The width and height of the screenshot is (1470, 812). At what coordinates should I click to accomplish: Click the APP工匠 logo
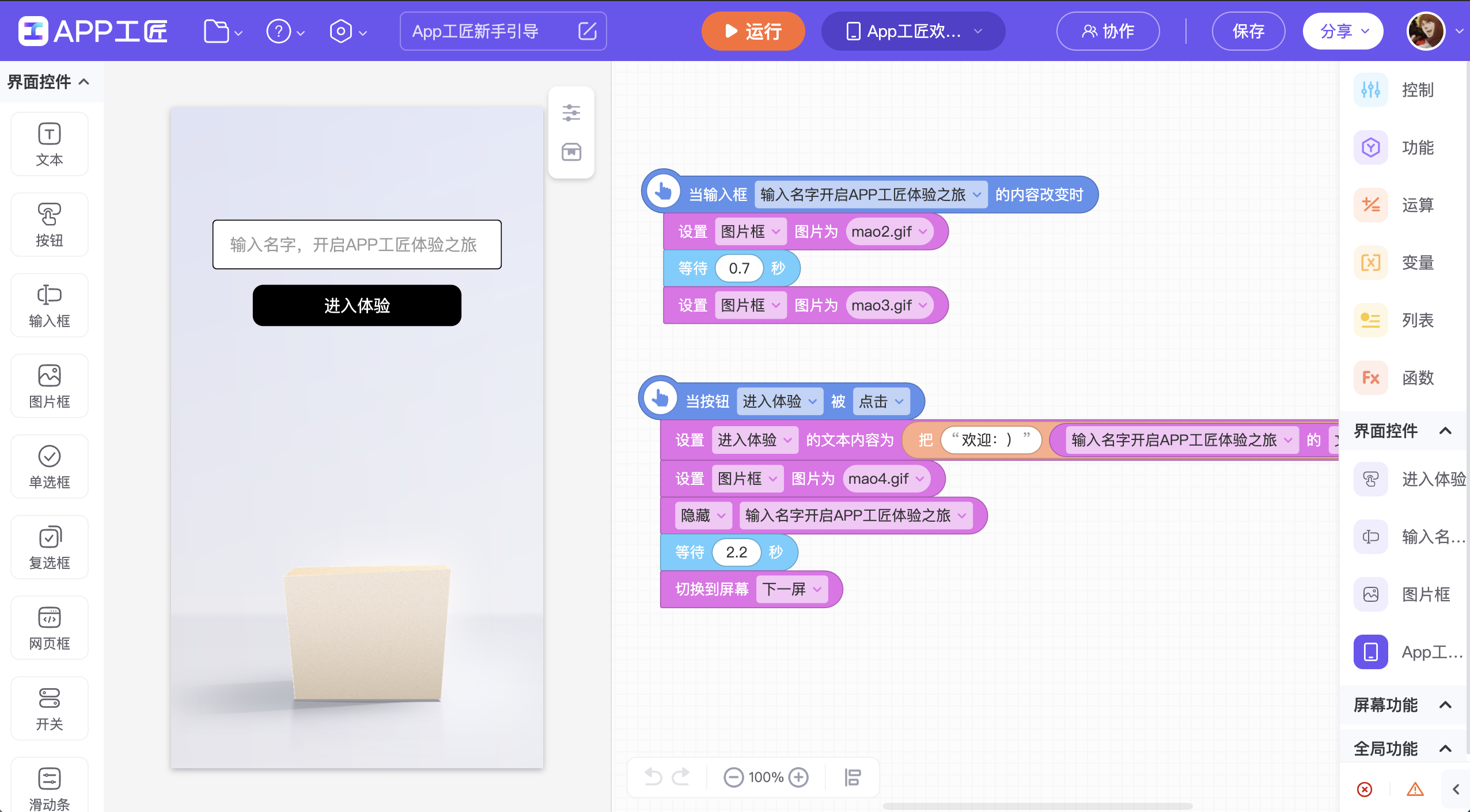coord(93,31)
